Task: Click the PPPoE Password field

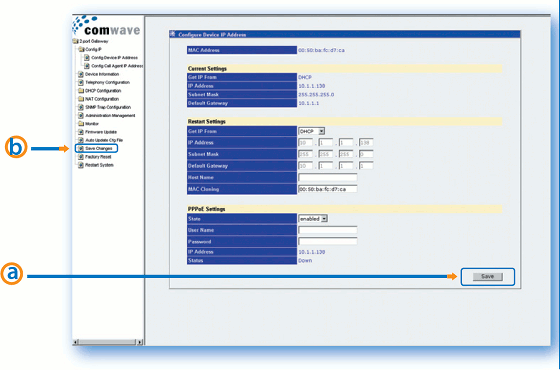Action: pyautogui.click(x=328, y=241)
